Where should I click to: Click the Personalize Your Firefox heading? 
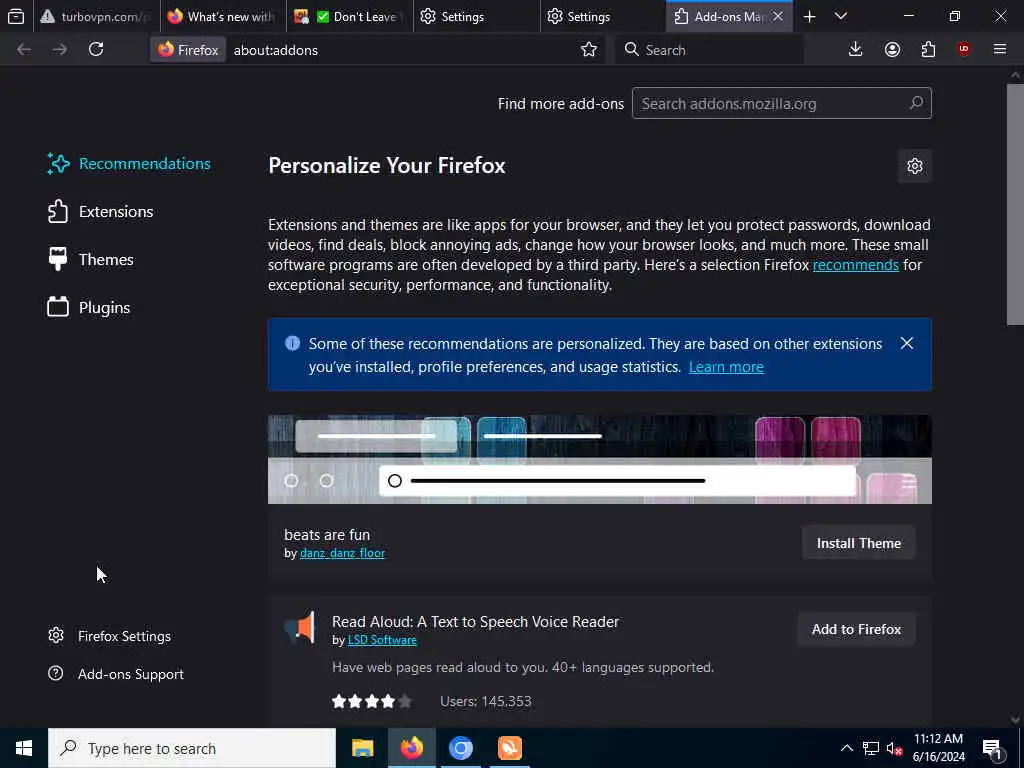[x=387, y=166]
